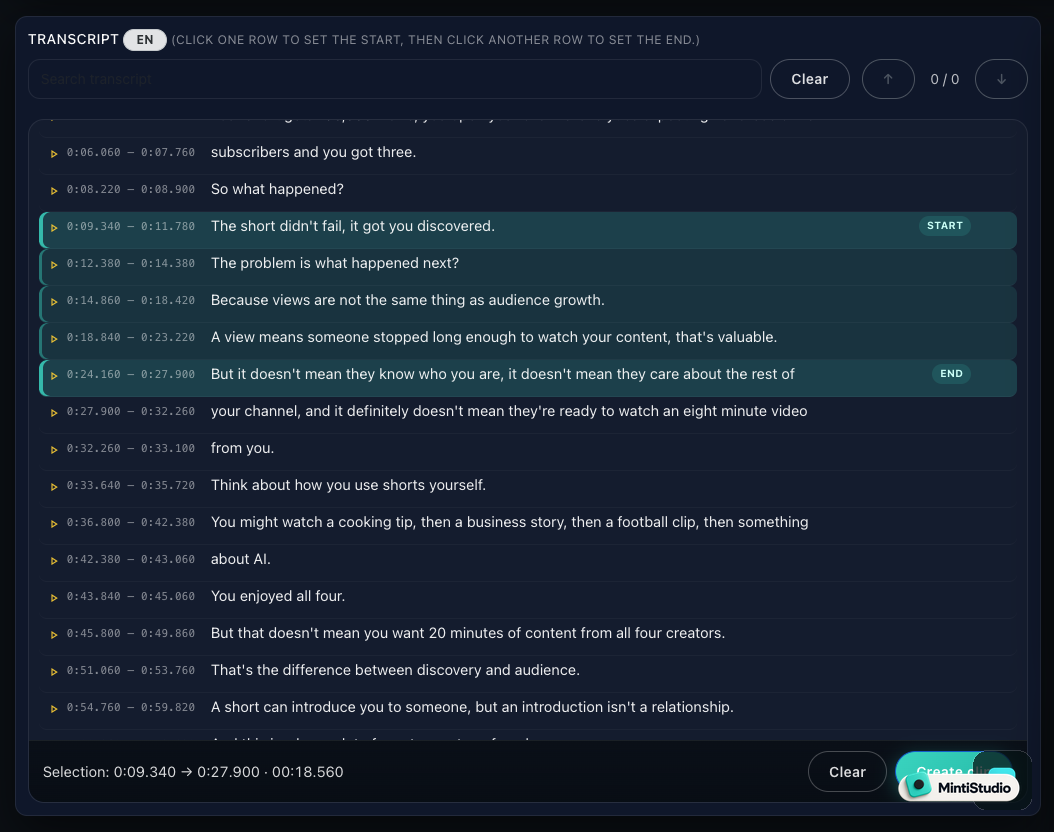Viewport: 1054px width, 832px height.
Task: Click timestamp 0:43.840 – 0:45.060
Action: (x=130, y=596)
